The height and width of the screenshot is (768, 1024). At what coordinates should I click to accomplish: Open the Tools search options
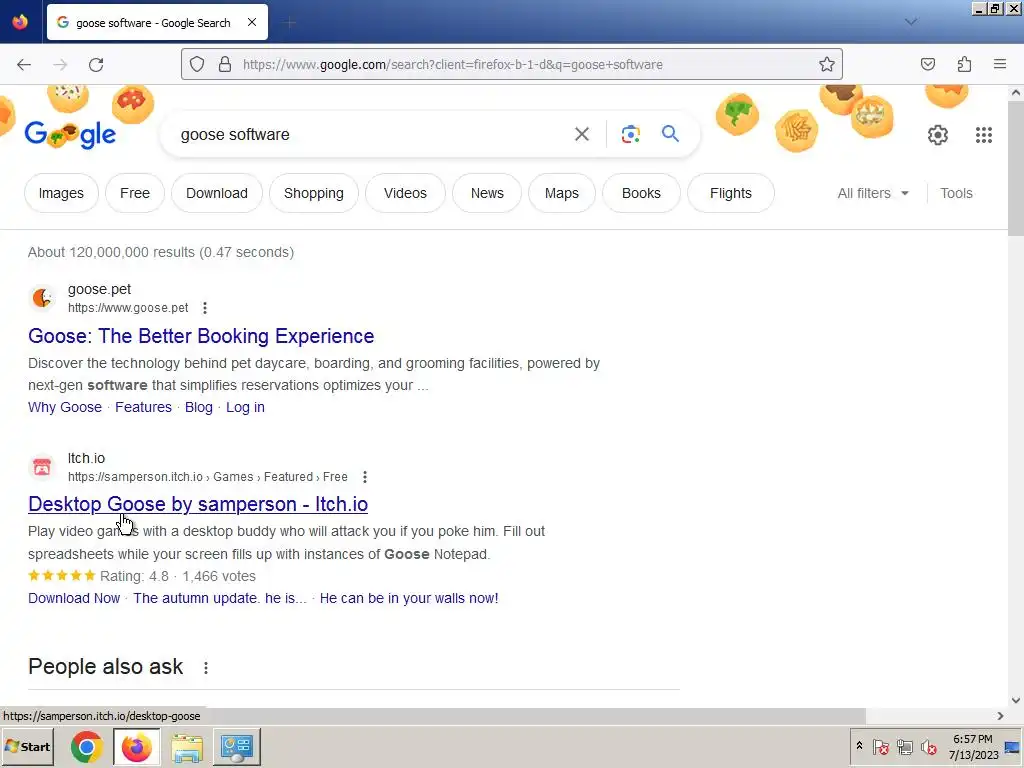click(956, 193)
